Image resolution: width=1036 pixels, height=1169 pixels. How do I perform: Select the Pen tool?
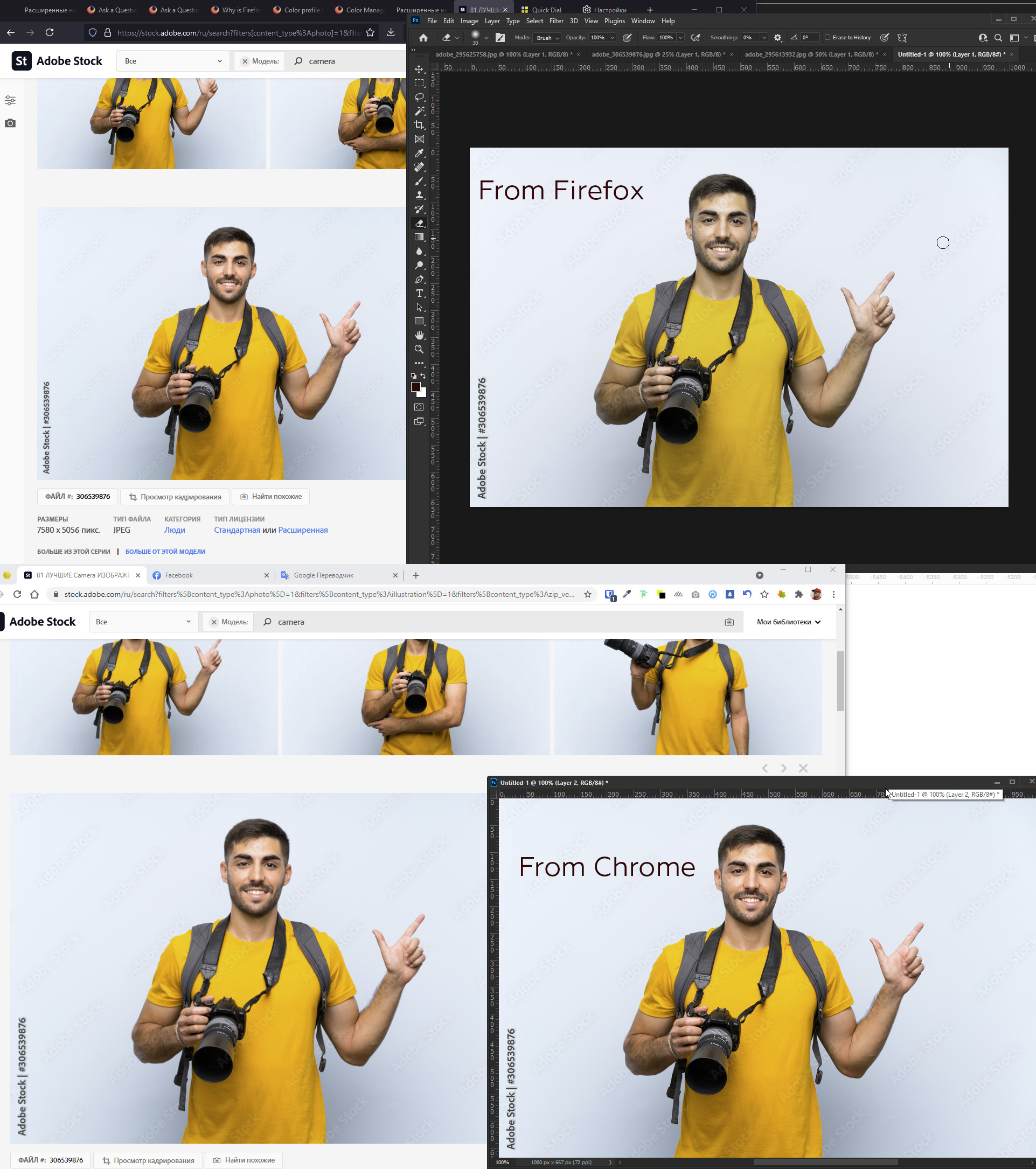click(419, 279)
